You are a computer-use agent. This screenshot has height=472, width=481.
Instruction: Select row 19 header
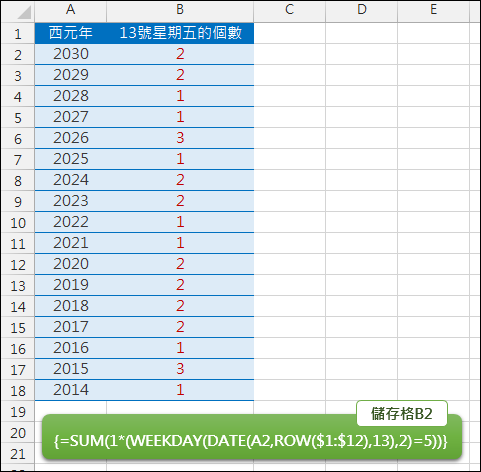18,412
